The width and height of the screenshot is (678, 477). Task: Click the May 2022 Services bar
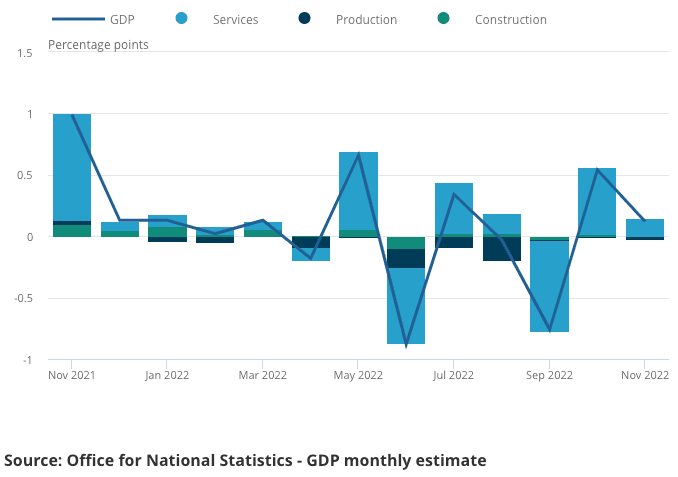click(358, 190)
